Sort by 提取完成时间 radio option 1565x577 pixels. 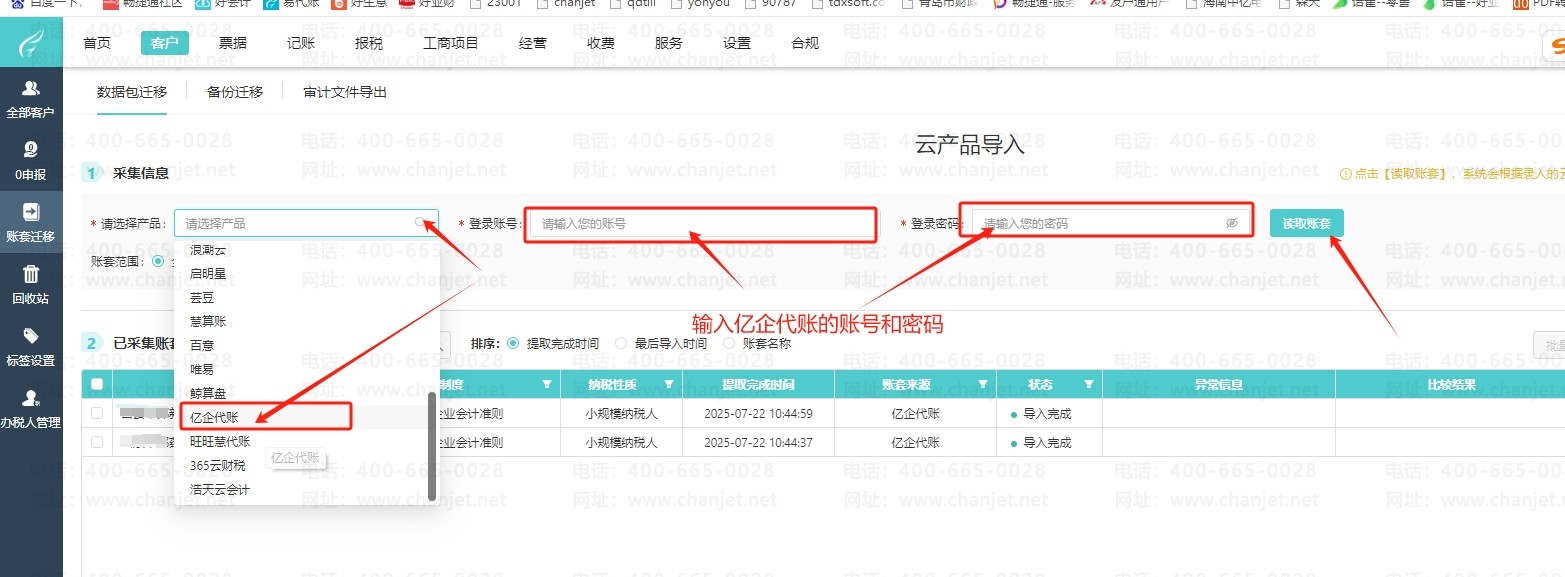click(x=513, y=343)
